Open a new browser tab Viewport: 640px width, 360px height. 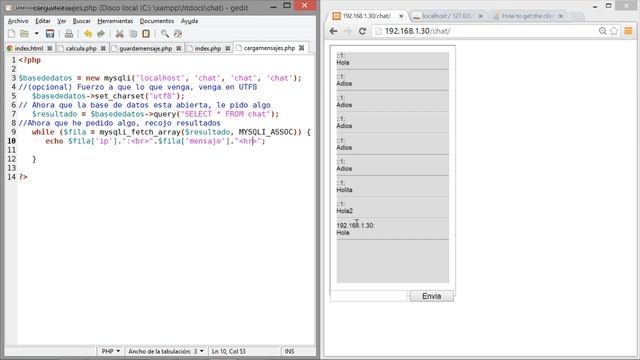[x=577, y=16]
